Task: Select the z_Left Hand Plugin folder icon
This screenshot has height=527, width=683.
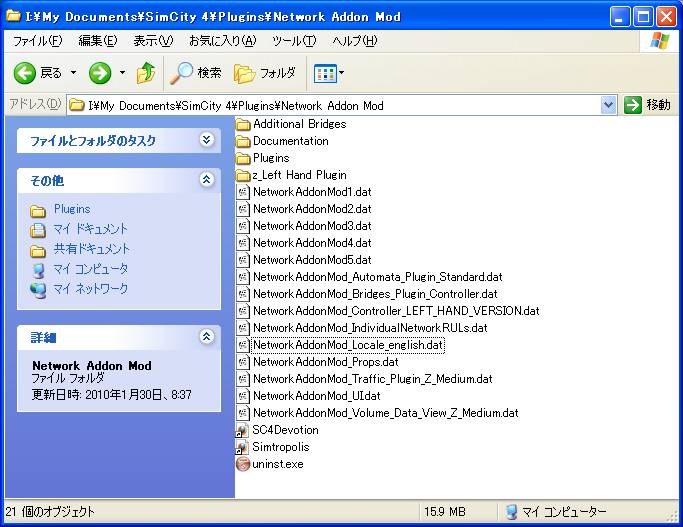Action: click(243, 176)
